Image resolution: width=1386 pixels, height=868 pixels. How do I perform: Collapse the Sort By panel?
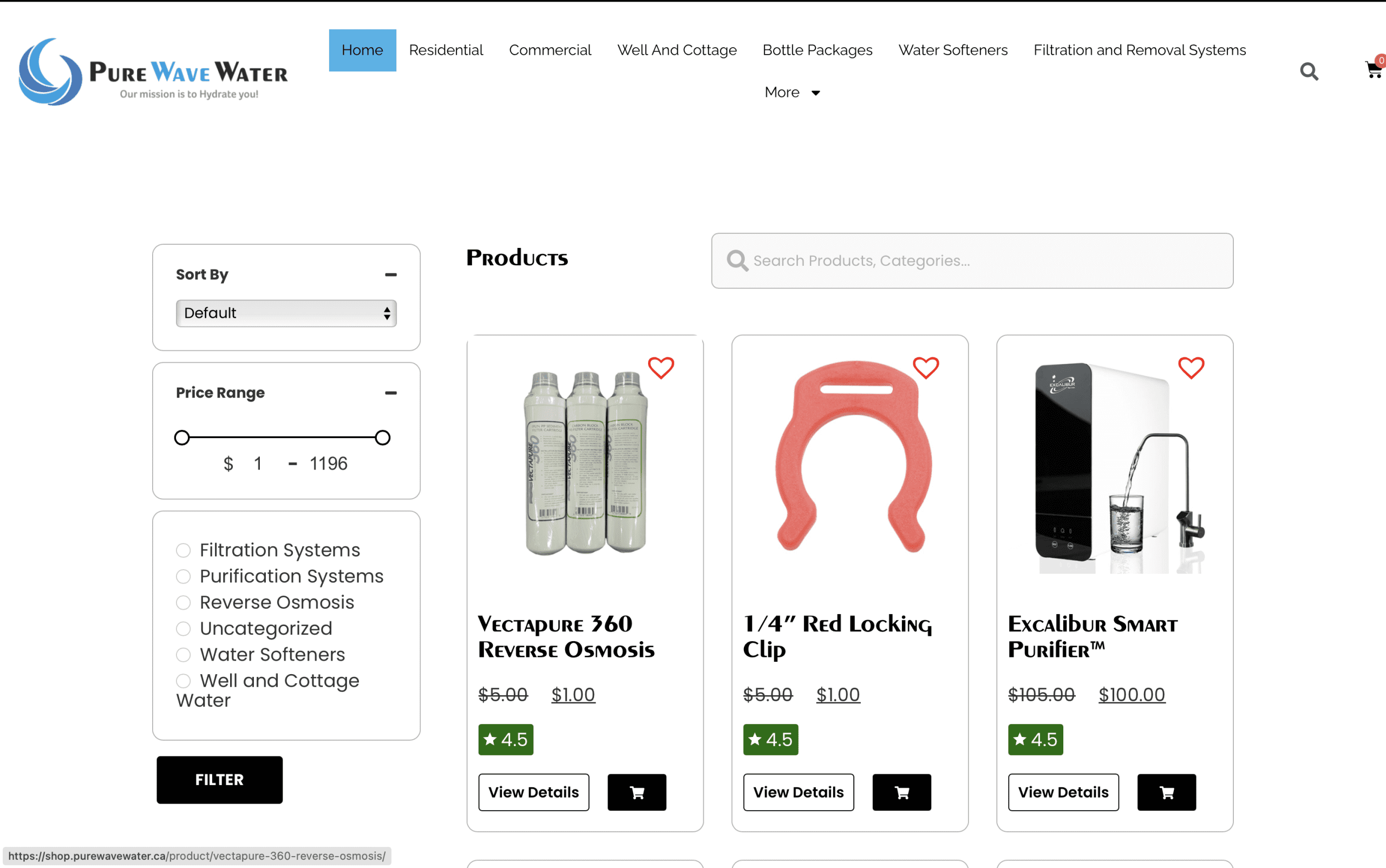391,275
